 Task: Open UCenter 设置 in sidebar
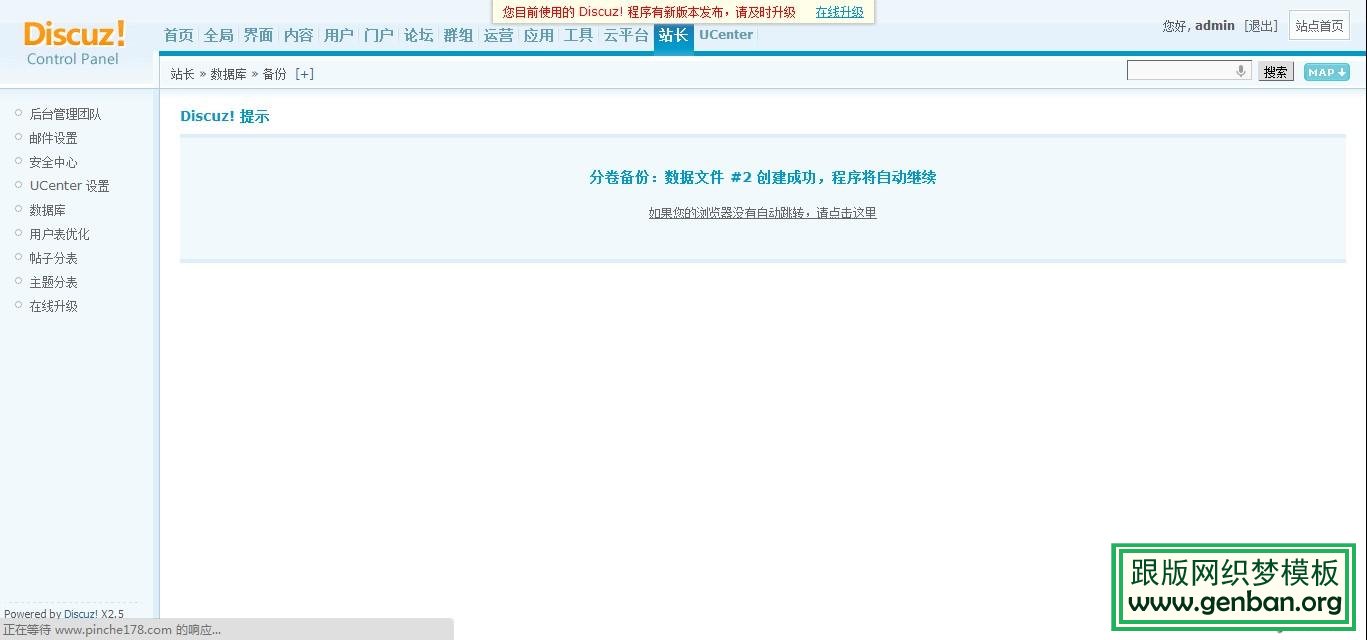[69, 186]
